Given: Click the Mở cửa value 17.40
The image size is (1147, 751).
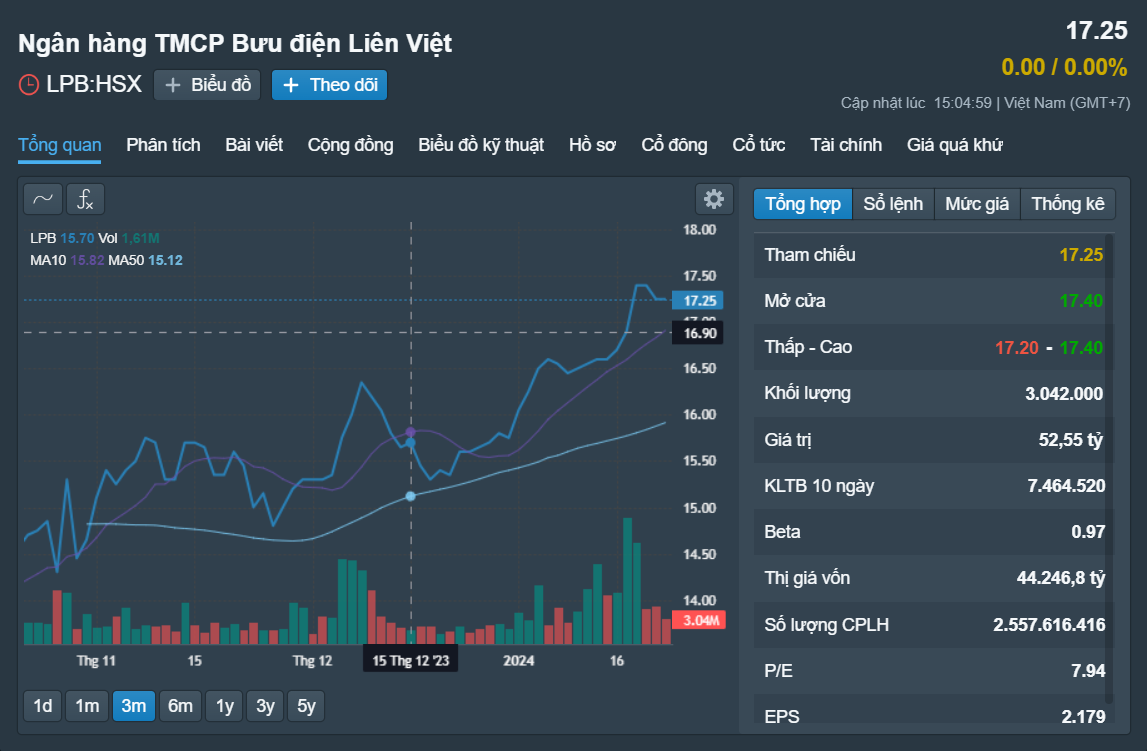Looking at the screenshot, I should point(1081,301).
